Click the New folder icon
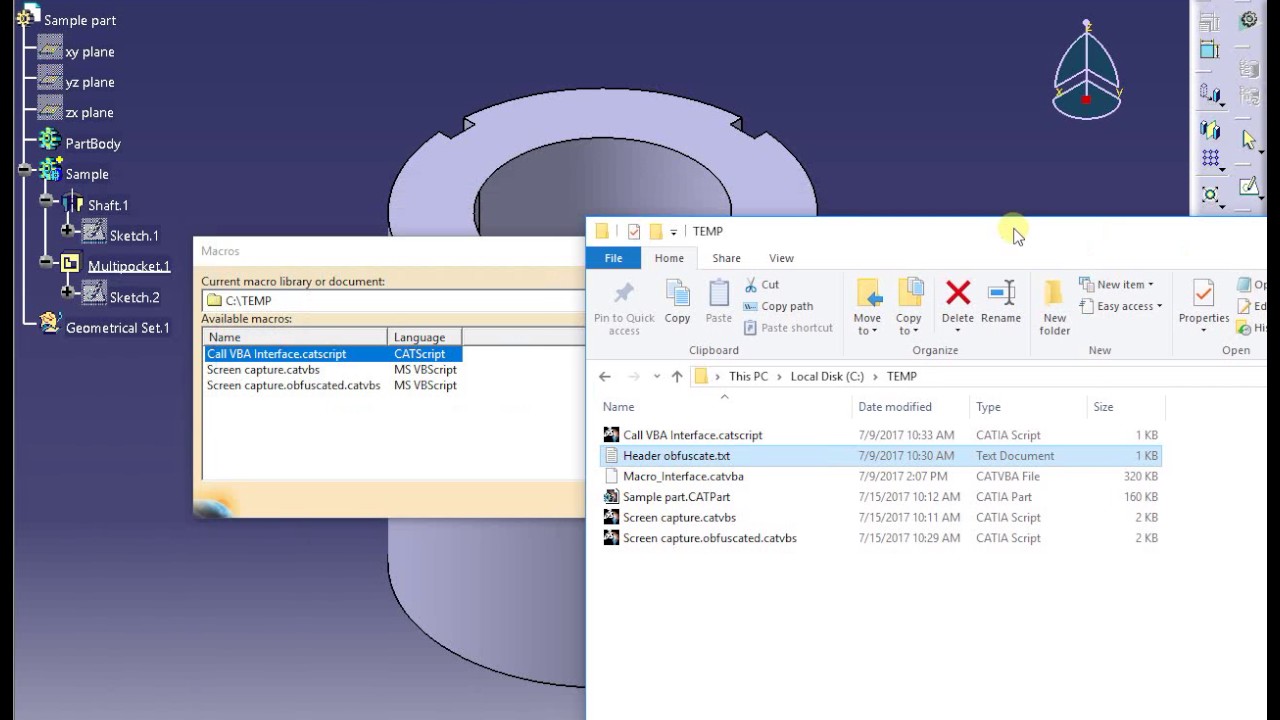Viewport: 1280px width, 720px height. [1054, 293]
